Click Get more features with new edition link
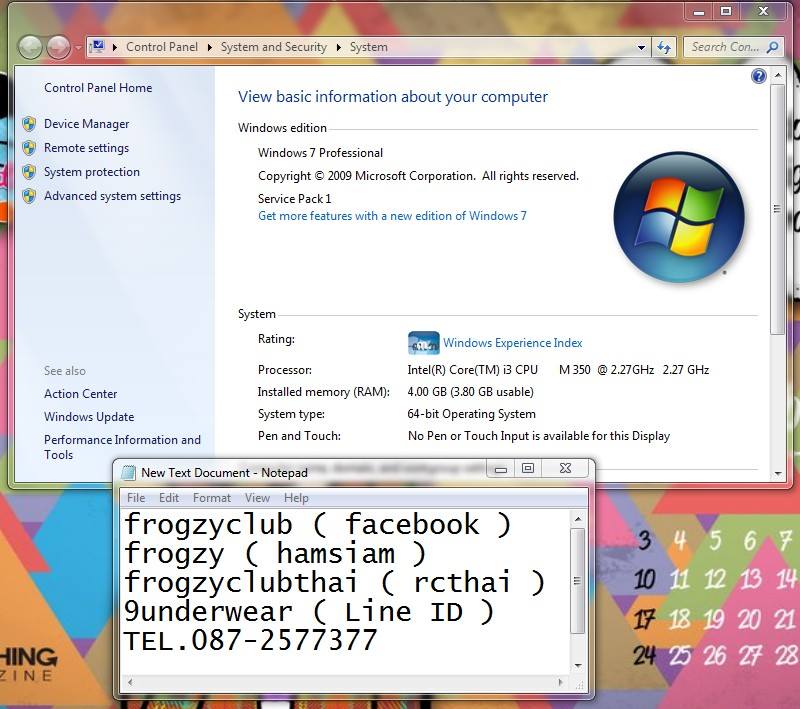800x709 pixels. [x=392, y=216]
